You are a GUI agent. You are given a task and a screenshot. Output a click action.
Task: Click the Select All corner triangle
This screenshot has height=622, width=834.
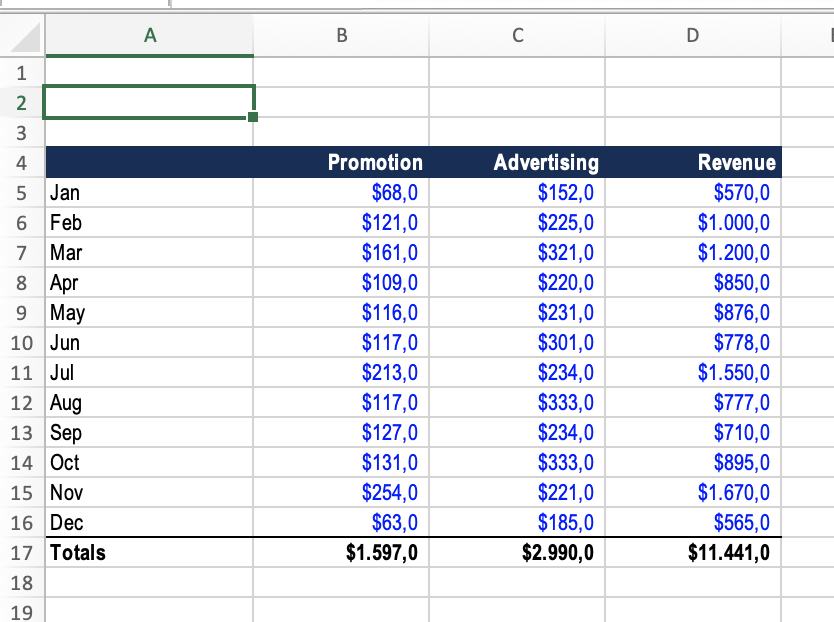(24, 36)
